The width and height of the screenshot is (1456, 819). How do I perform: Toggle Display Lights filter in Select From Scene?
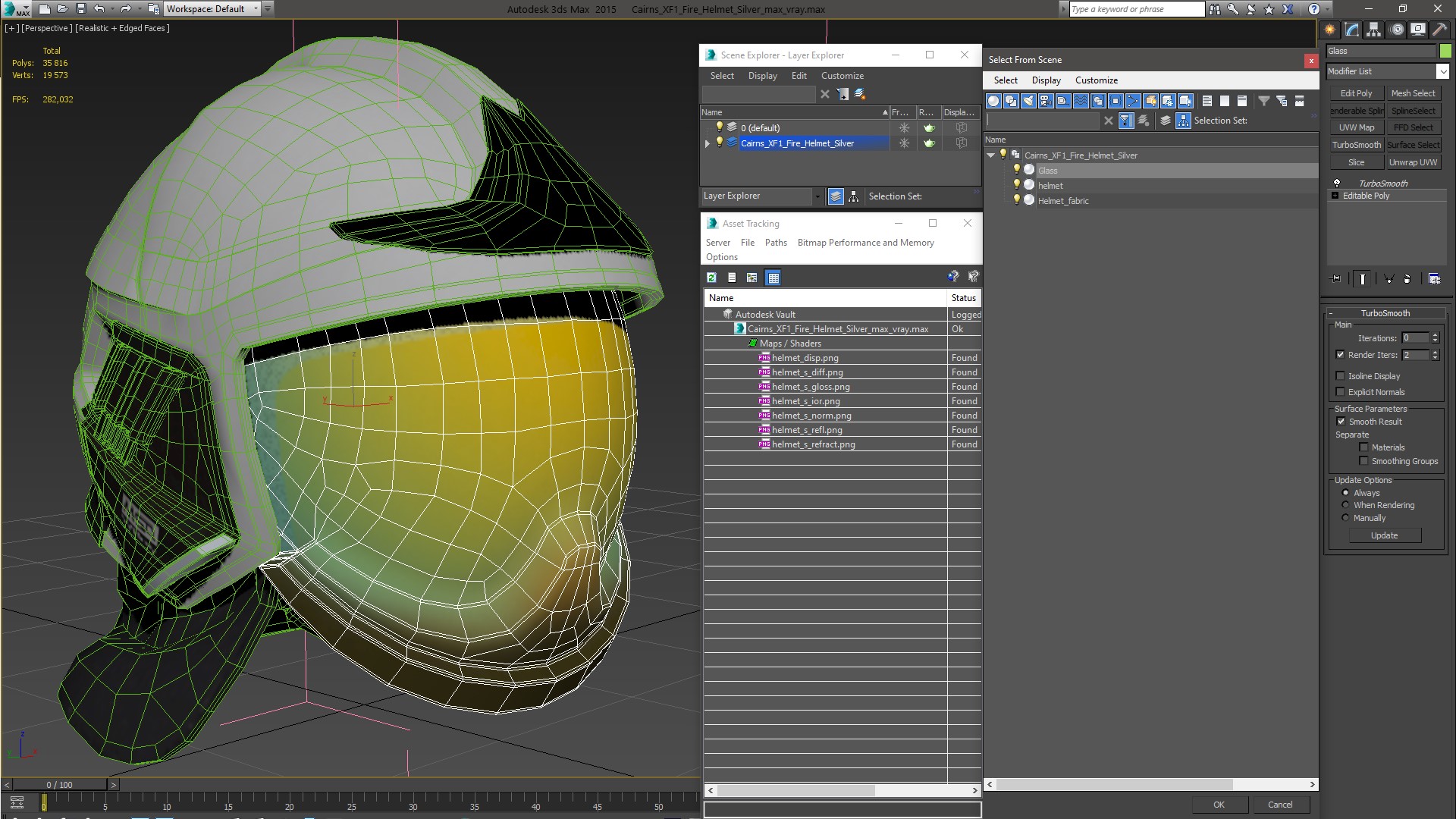1028,101
